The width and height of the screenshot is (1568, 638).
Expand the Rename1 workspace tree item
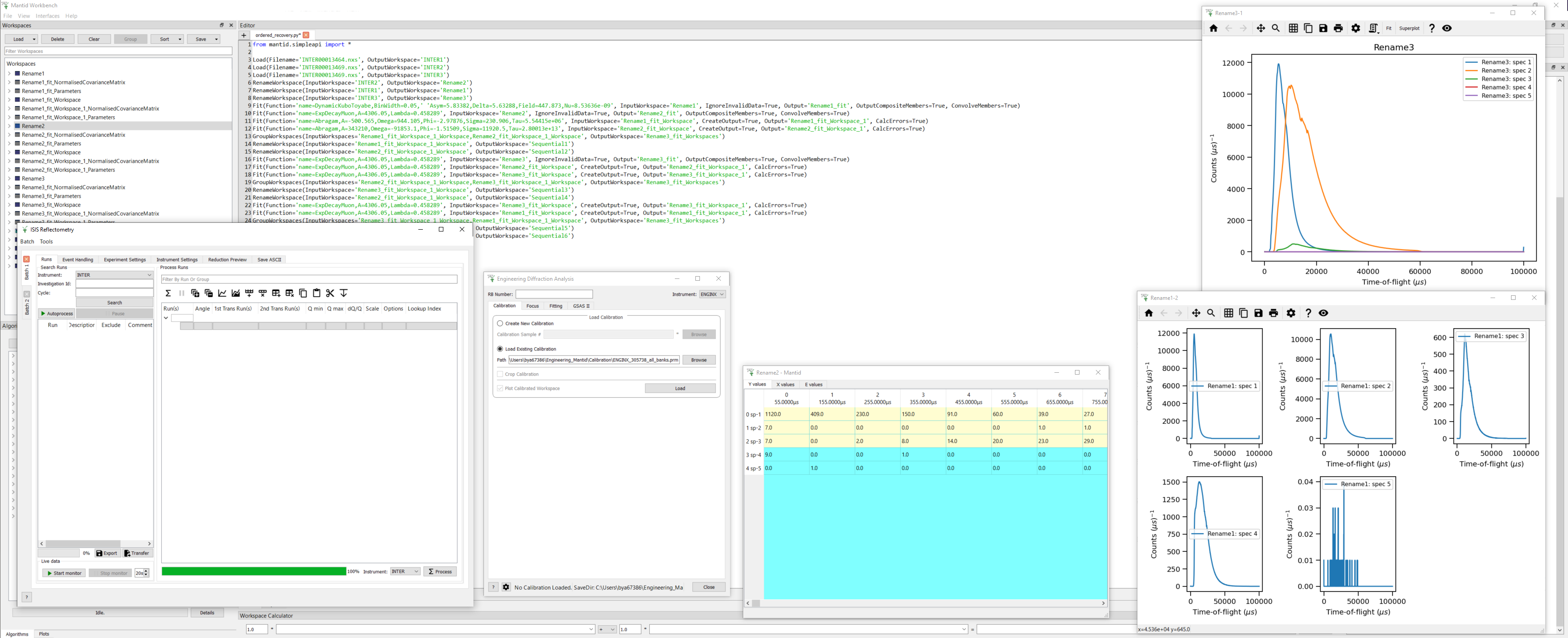[9, 74]
